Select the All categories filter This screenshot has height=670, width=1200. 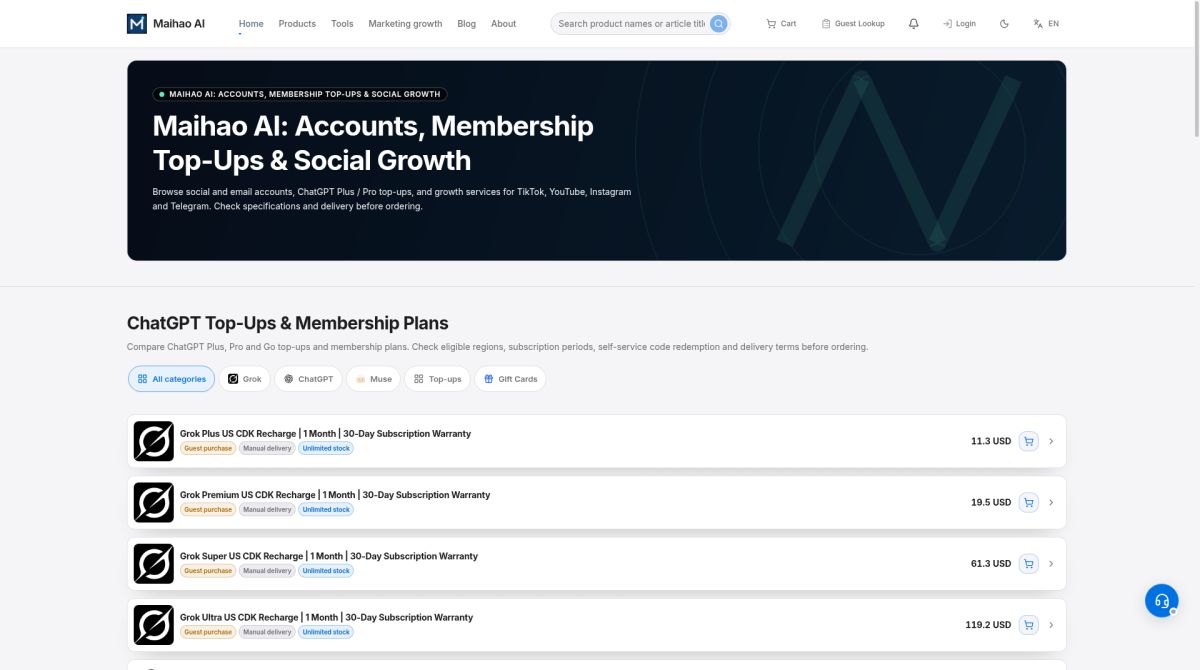click(x=171, y=379)
